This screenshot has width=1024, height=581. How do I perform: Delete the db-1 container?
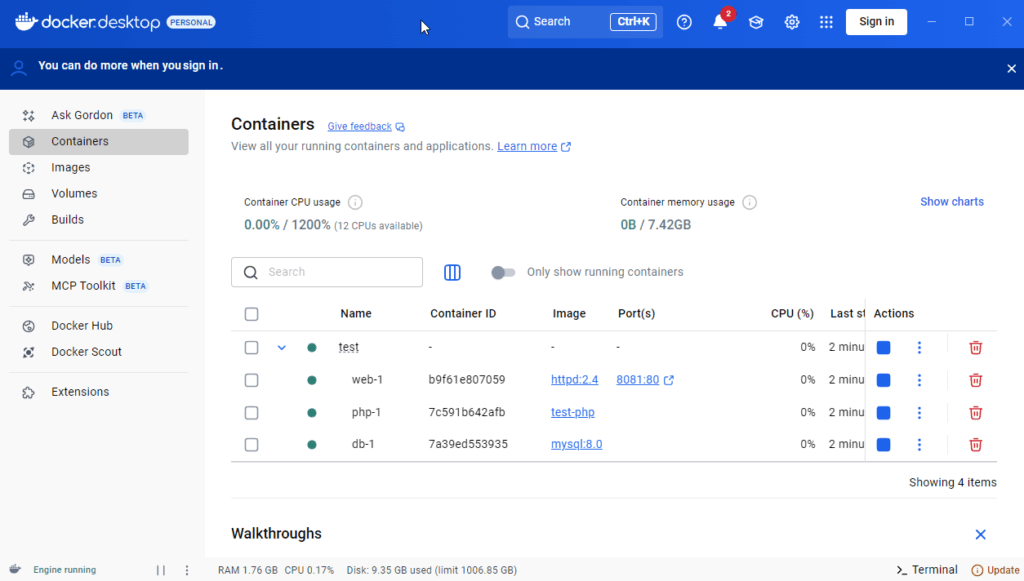pyautogui.click(x=976, y=445)
